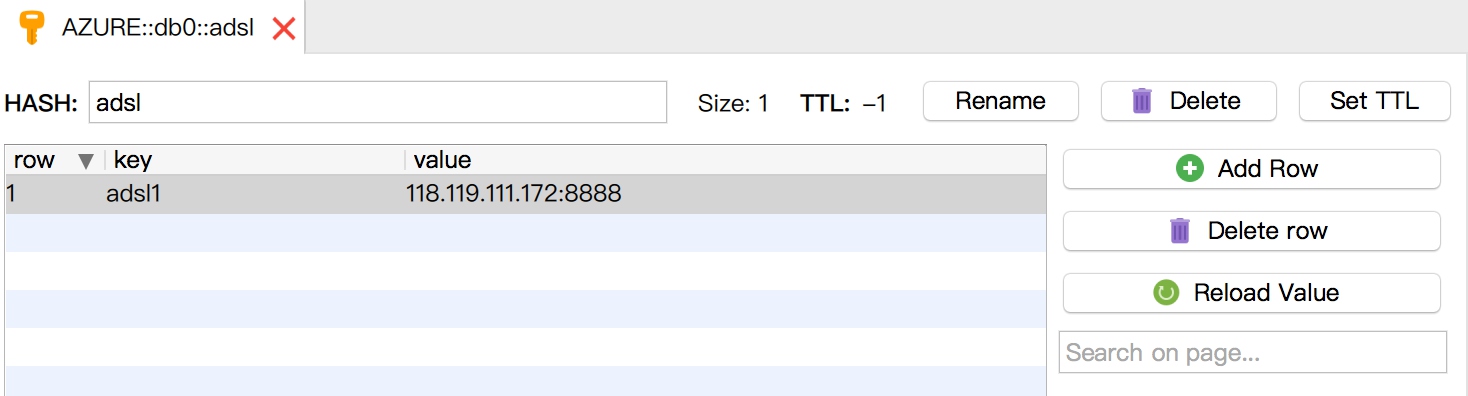
Task: Reload Value using the green refresh icon
Action: pyautogui.click(x=1251, y=293)
